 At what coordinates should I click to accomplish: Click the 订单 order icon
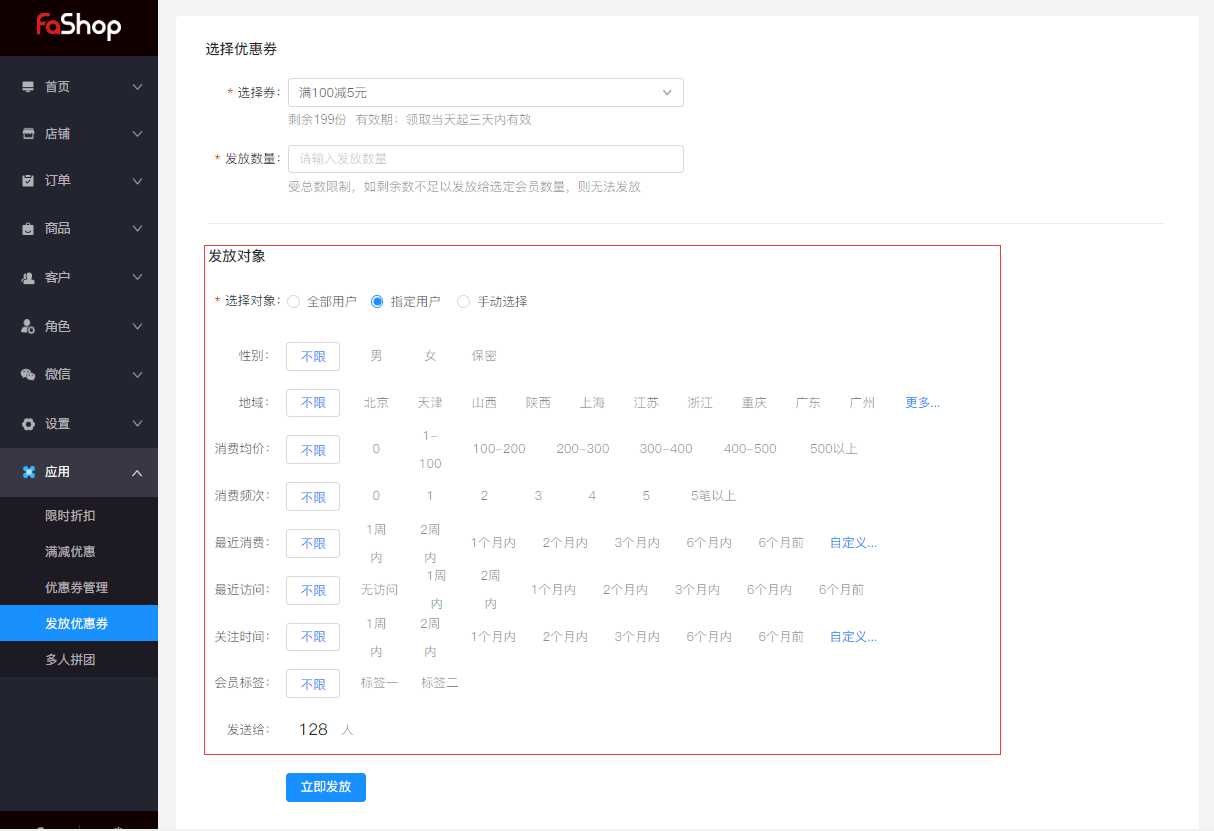28,181
